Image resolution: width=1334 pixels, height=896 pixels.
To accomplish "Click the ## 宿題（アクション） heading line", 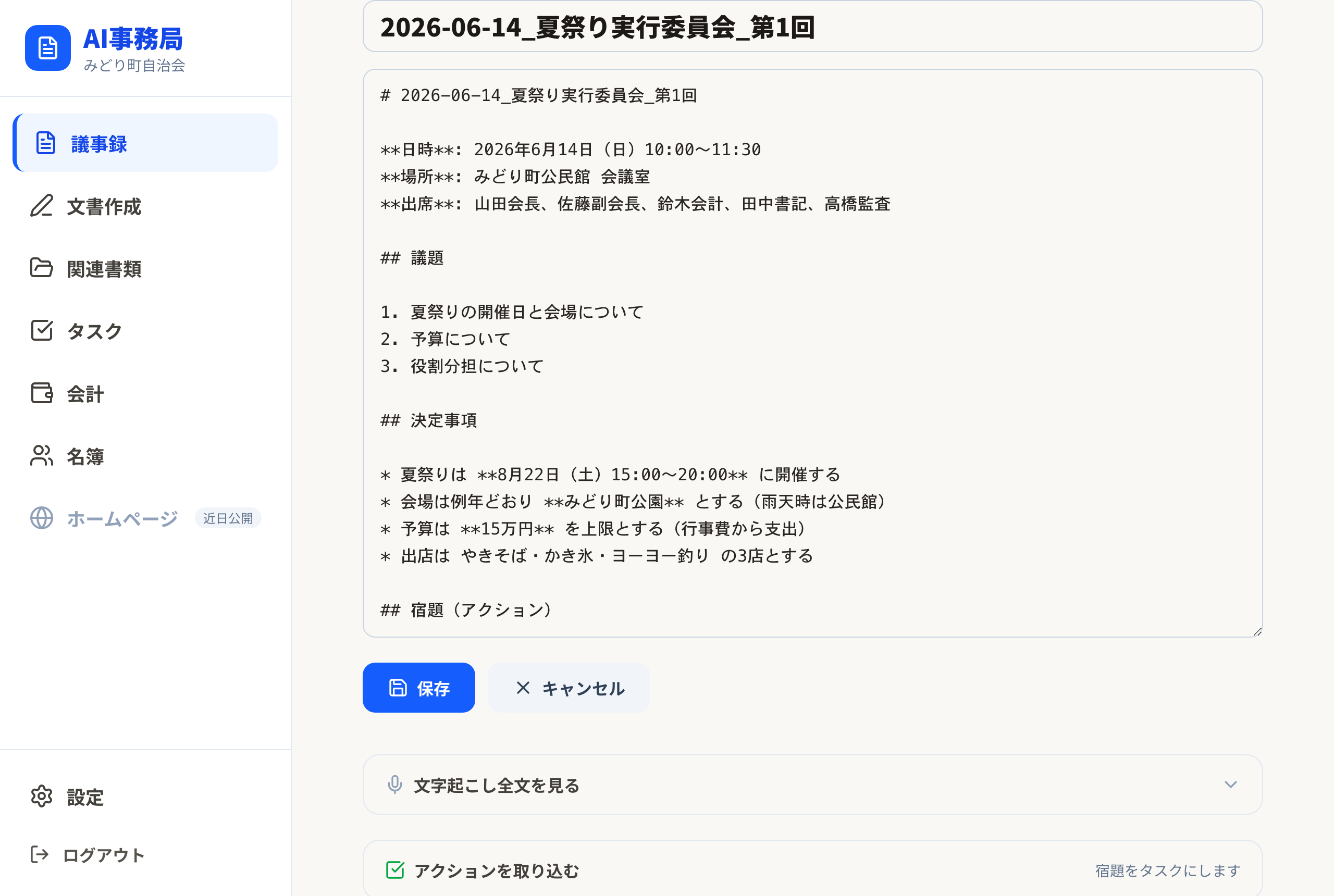I will coord(466,611).
